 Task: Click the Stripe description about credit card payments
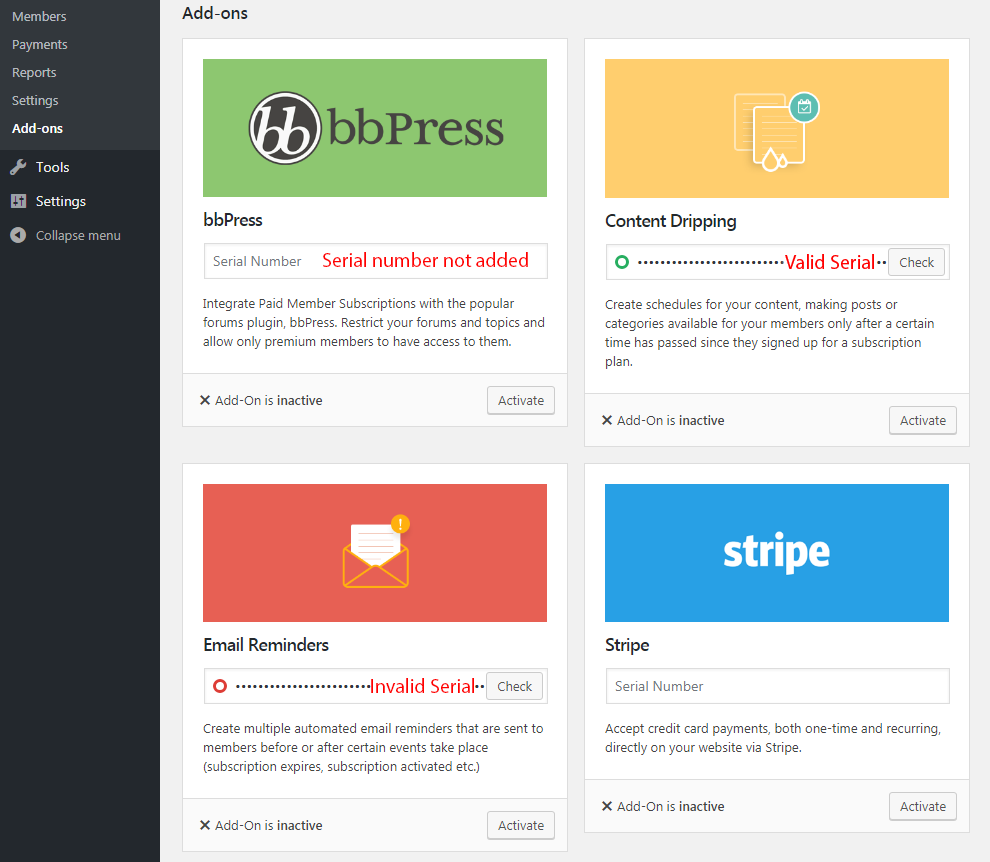click(773, 738)
